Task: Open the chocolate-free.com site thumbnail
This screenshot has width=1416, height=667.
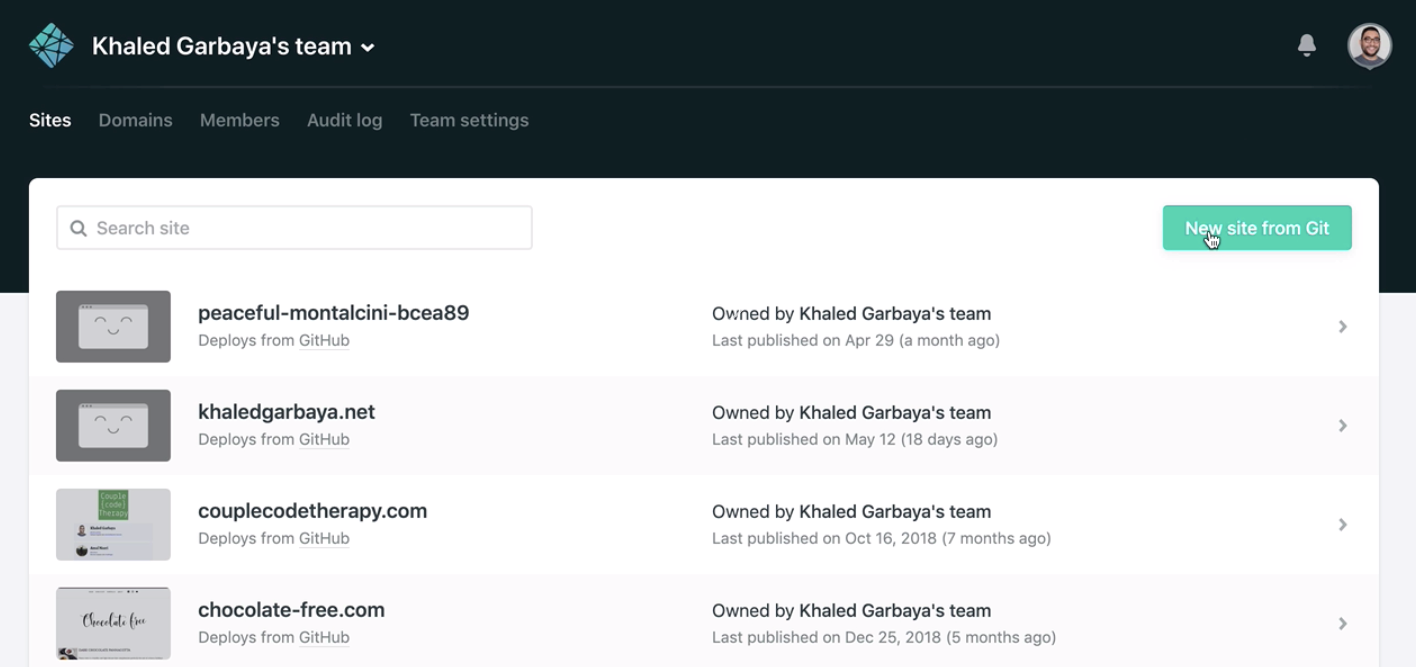Action: tap(113, 623)
